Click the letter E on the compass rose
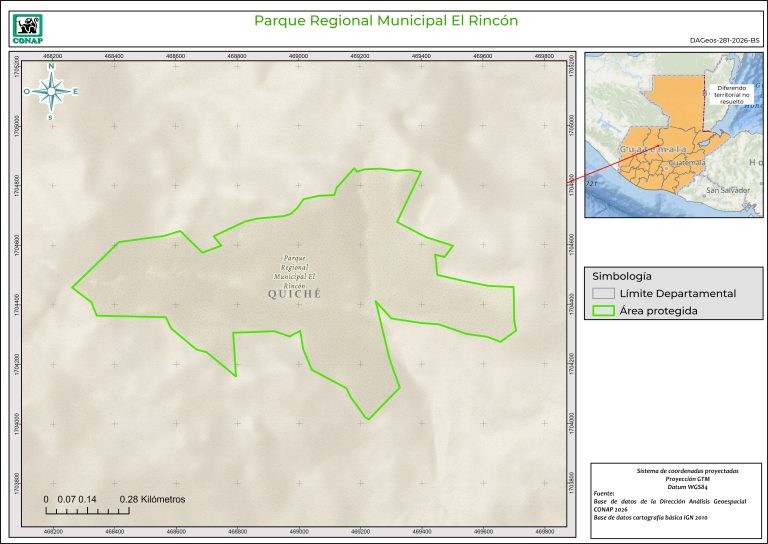The width and height of the screenshot is (768, 544). [x=75, y=92]
